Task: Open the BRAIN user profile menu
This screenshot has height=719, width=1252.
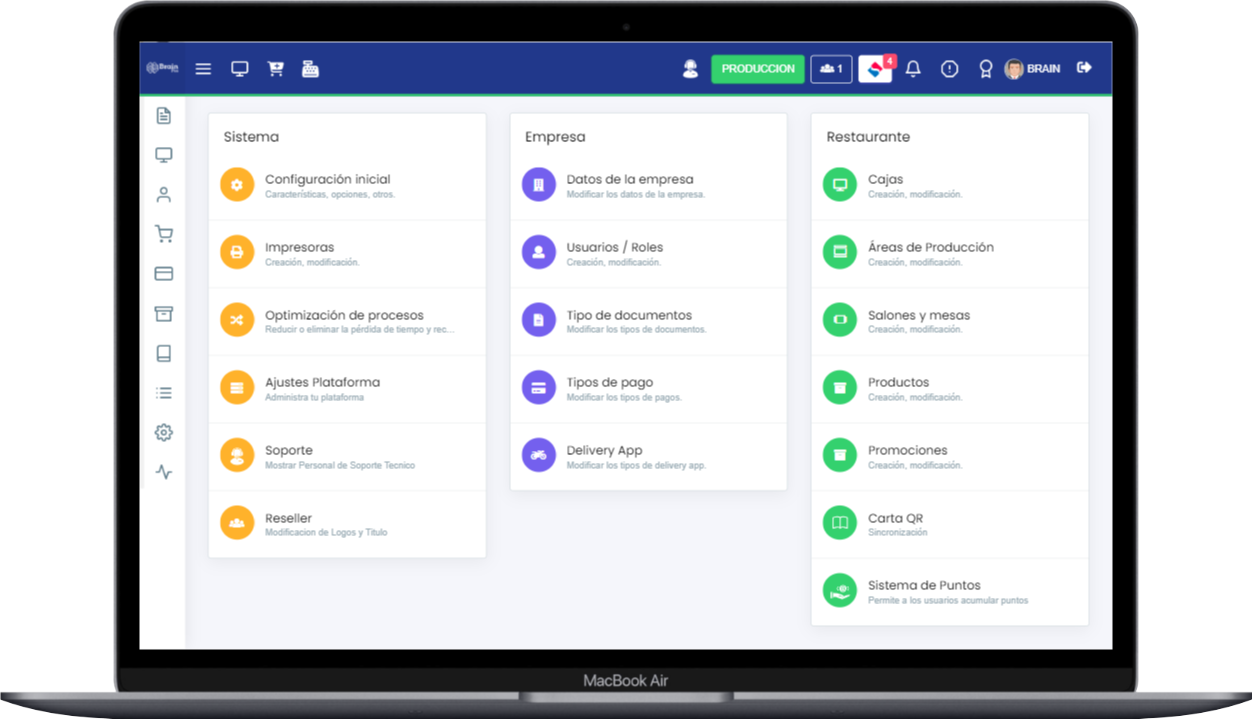Action: pos(1032,69)
